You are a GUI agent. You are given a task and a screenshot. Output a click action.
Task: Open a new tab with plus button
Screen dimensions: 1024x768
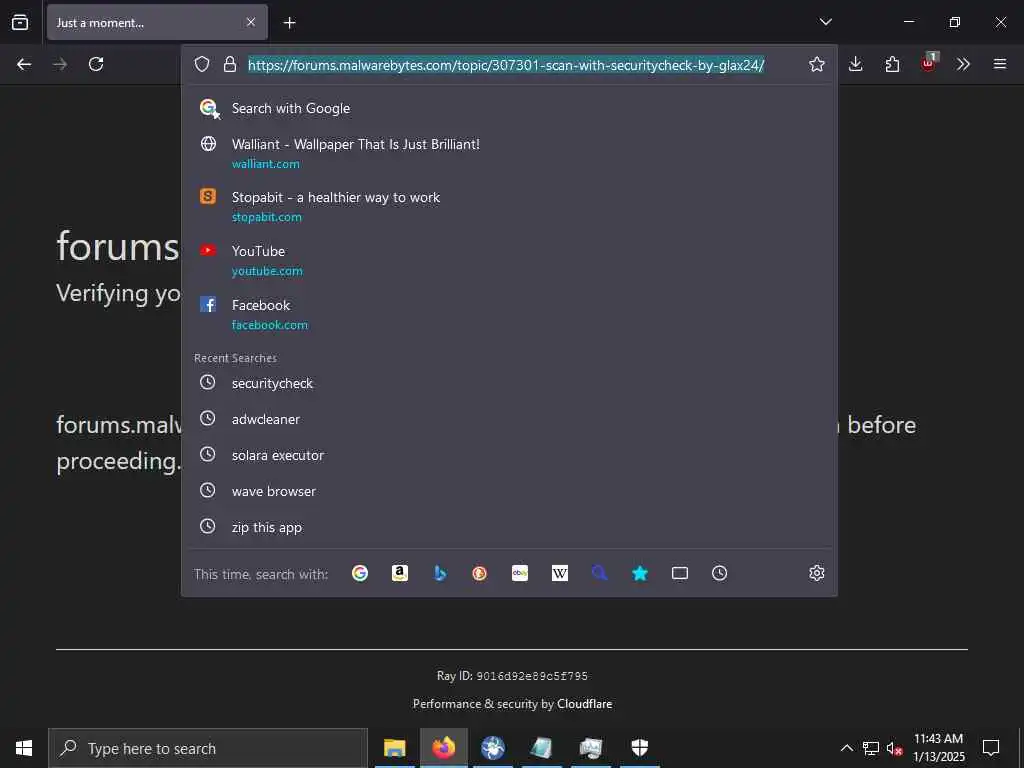(x=289, y=23)
